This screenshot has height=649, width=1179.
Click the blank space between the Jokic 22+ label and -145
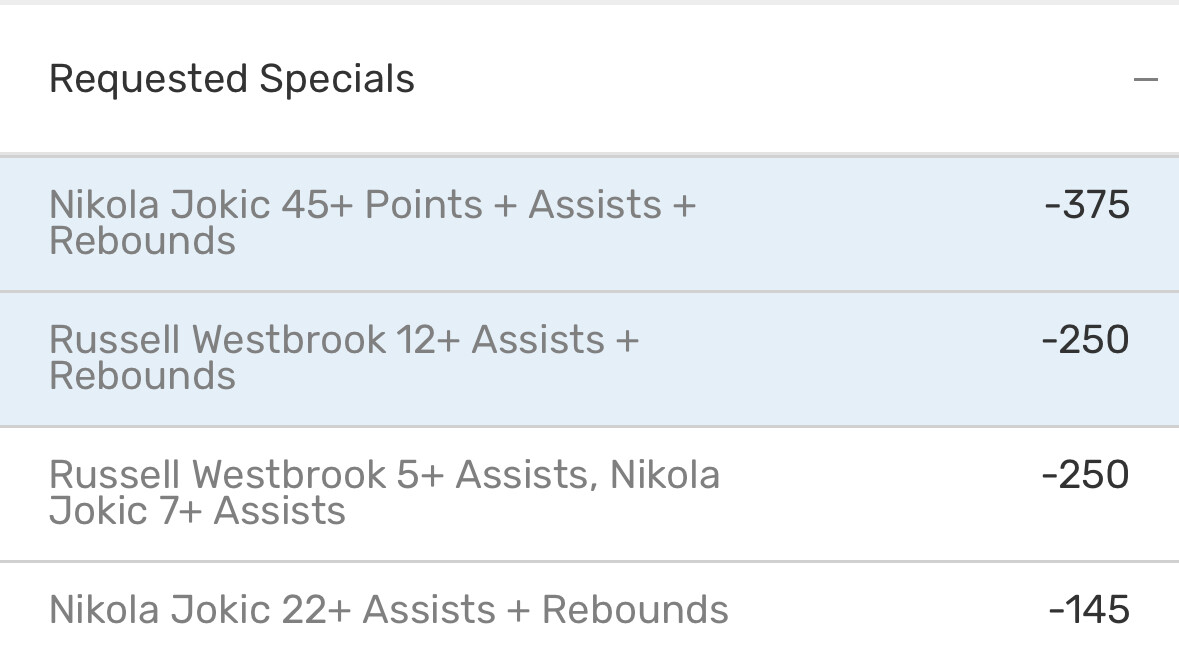[890, 610]
